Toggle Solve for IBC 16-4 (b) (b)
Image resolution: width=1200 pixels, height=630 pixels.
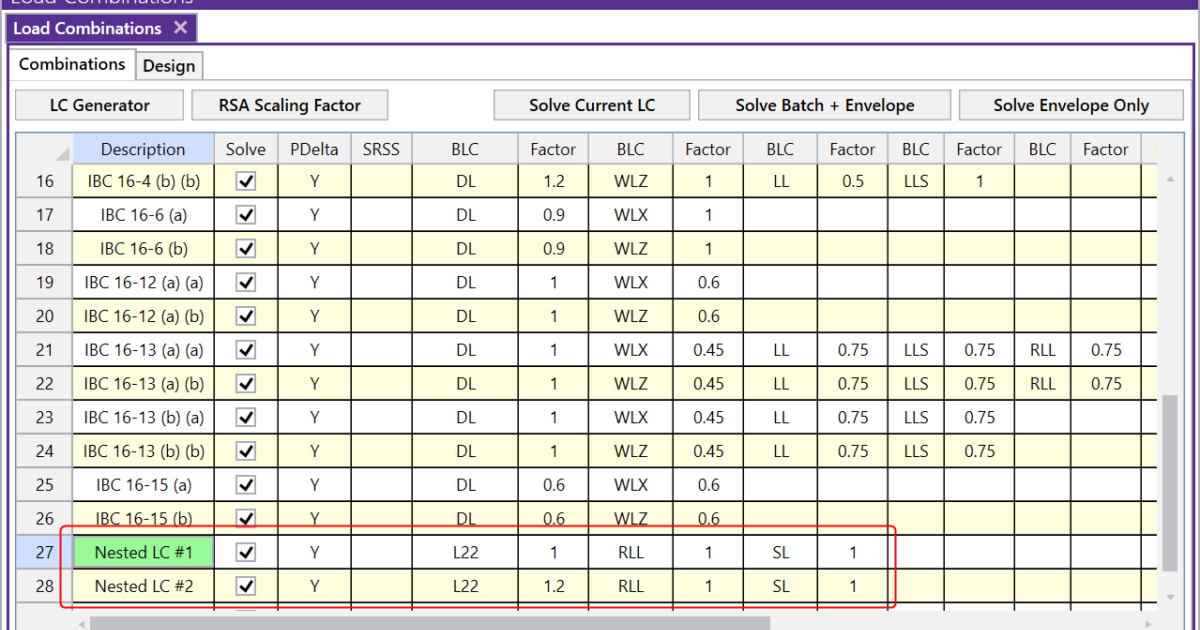pos(245,180)
